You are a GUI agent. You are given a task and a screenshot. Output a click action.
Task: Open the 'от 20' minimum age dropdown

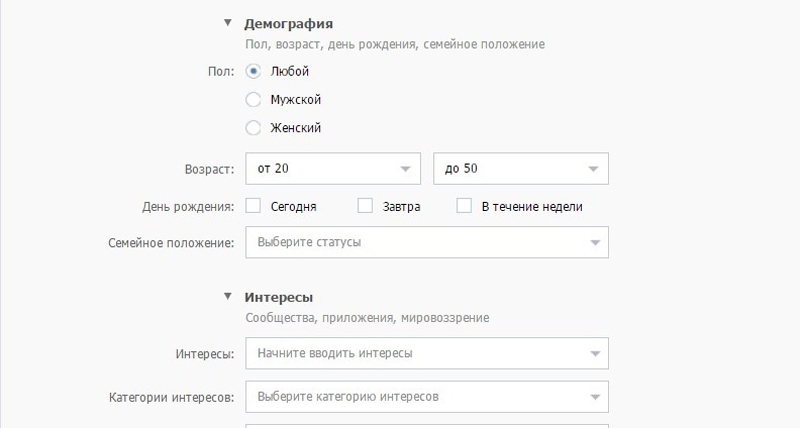[x=333, y=168]
